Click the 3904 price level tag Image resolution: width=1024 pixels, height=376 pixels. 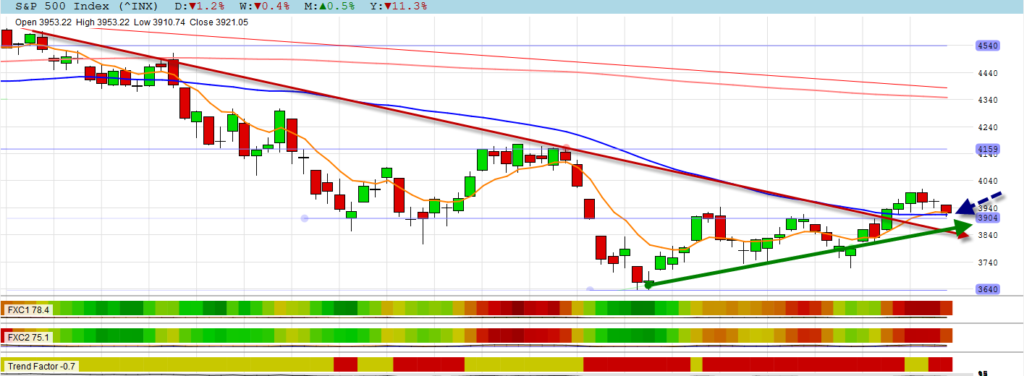pos(987,218)
